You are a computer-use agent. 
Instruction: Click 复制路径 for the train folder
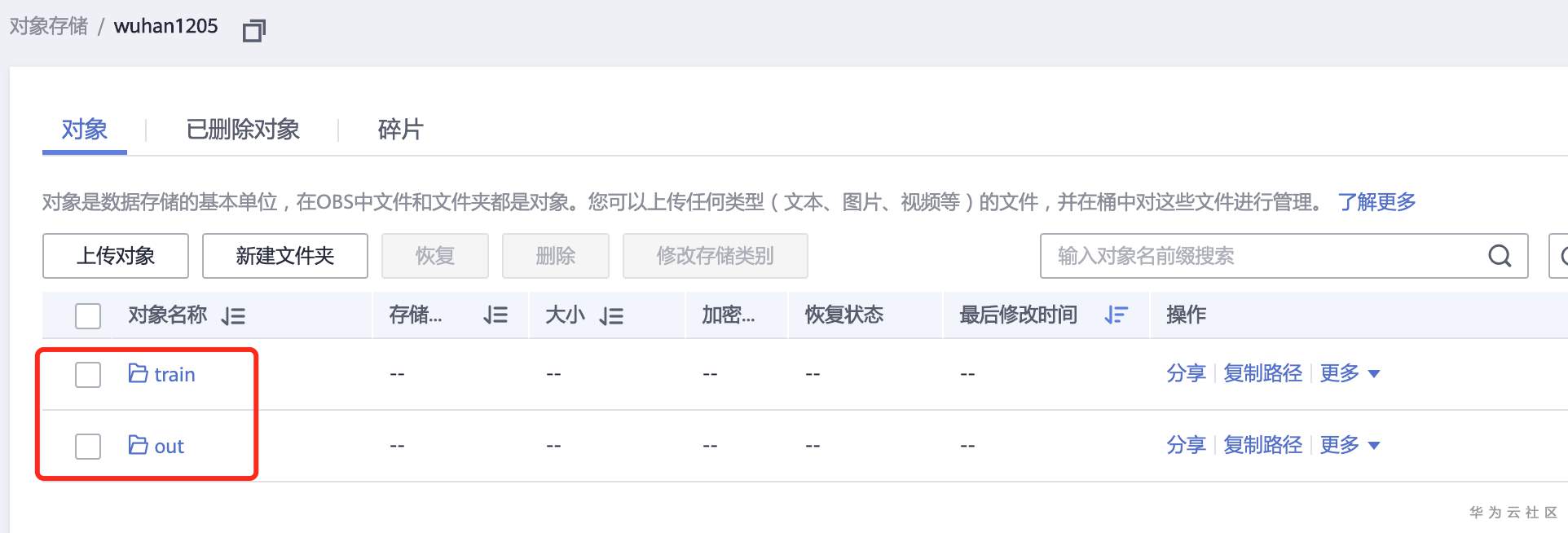[1262, 373]
